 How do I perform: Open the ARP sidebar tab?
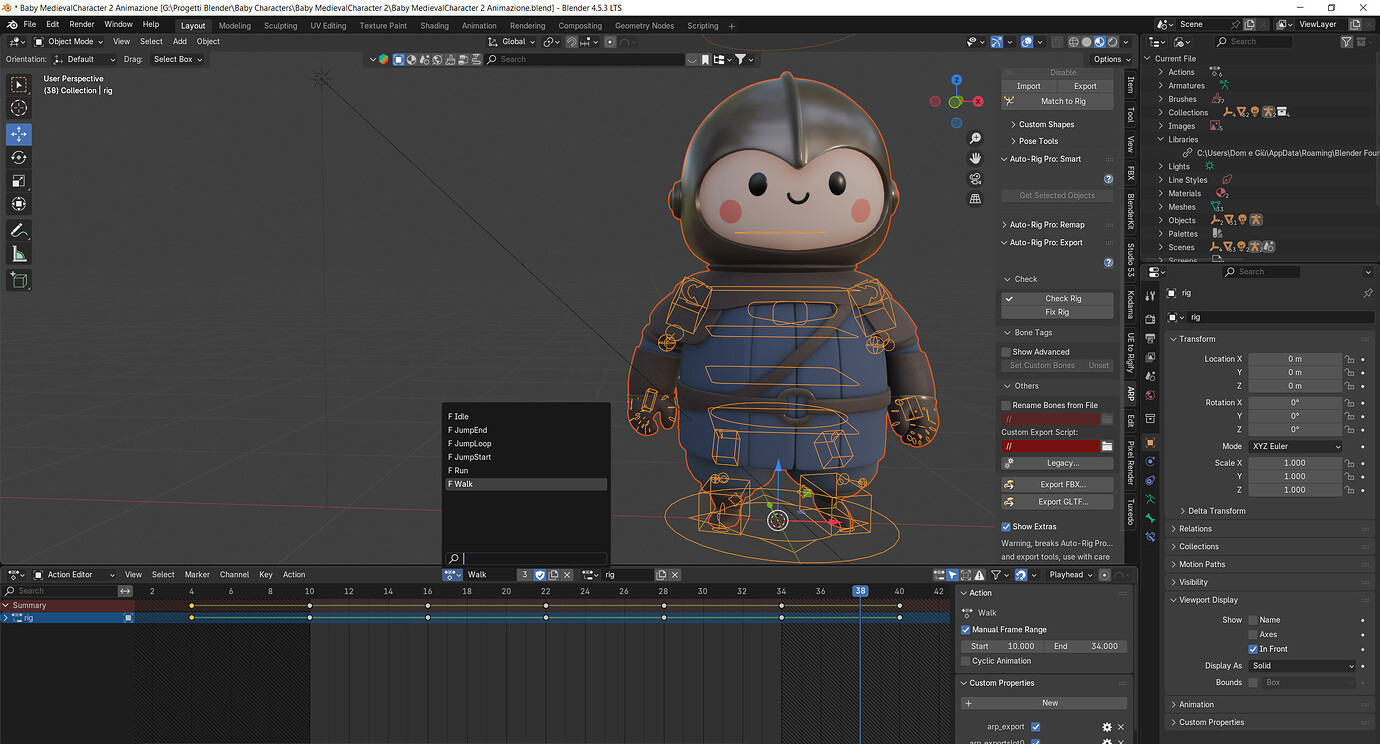1130,394
